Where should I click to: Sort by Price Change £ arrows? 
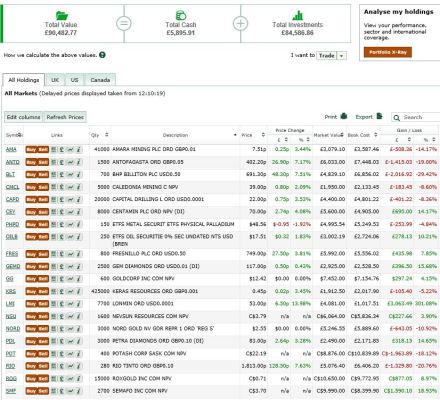286,140
